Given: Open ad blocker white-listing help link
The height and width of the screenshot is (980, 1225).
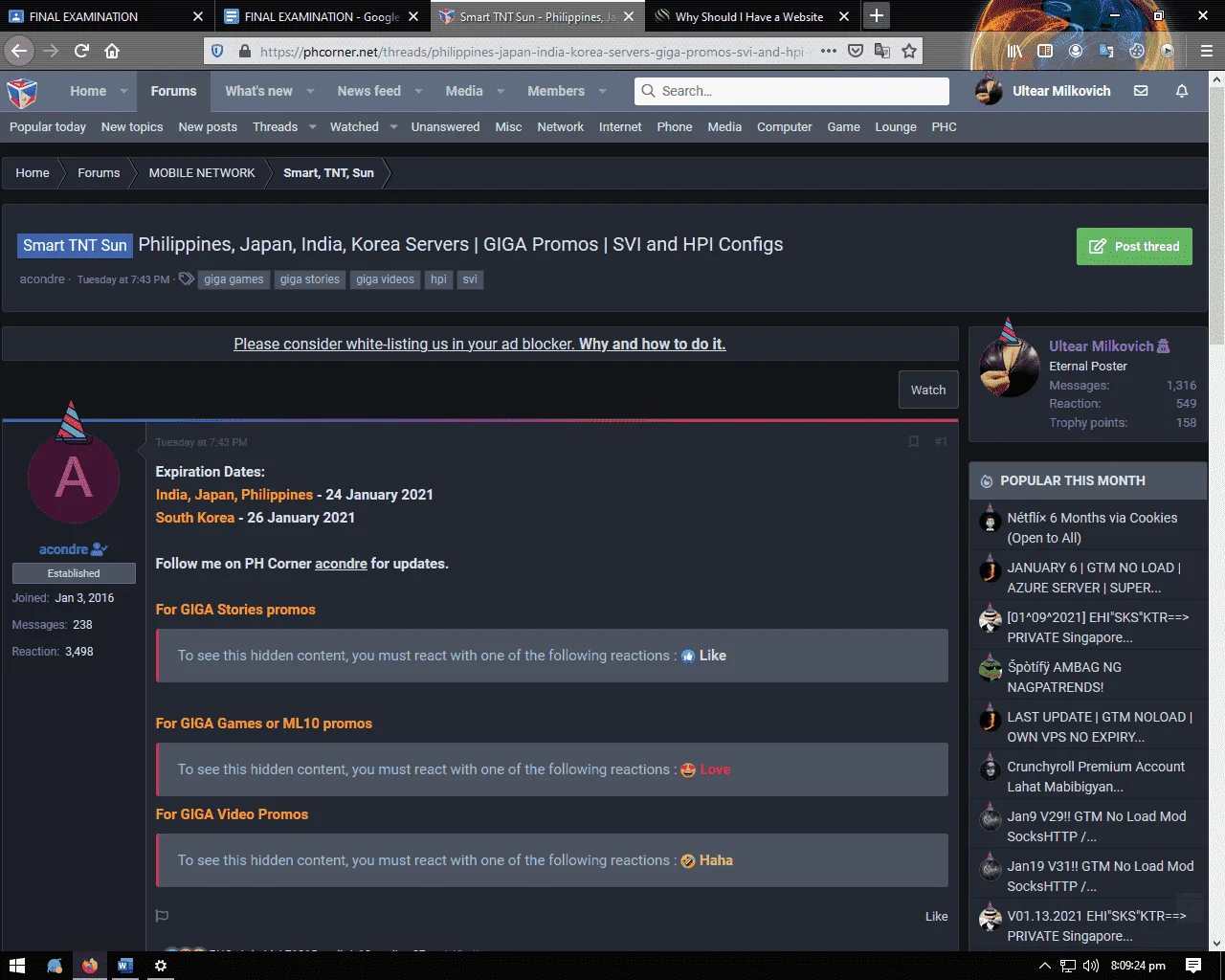Looking at the screenshot, I should coord(653,344).
